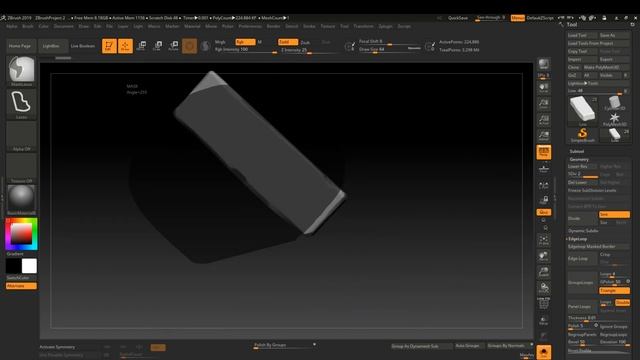Toggle the Zsub button
This screenshot has width=640, height=360.
306,42
